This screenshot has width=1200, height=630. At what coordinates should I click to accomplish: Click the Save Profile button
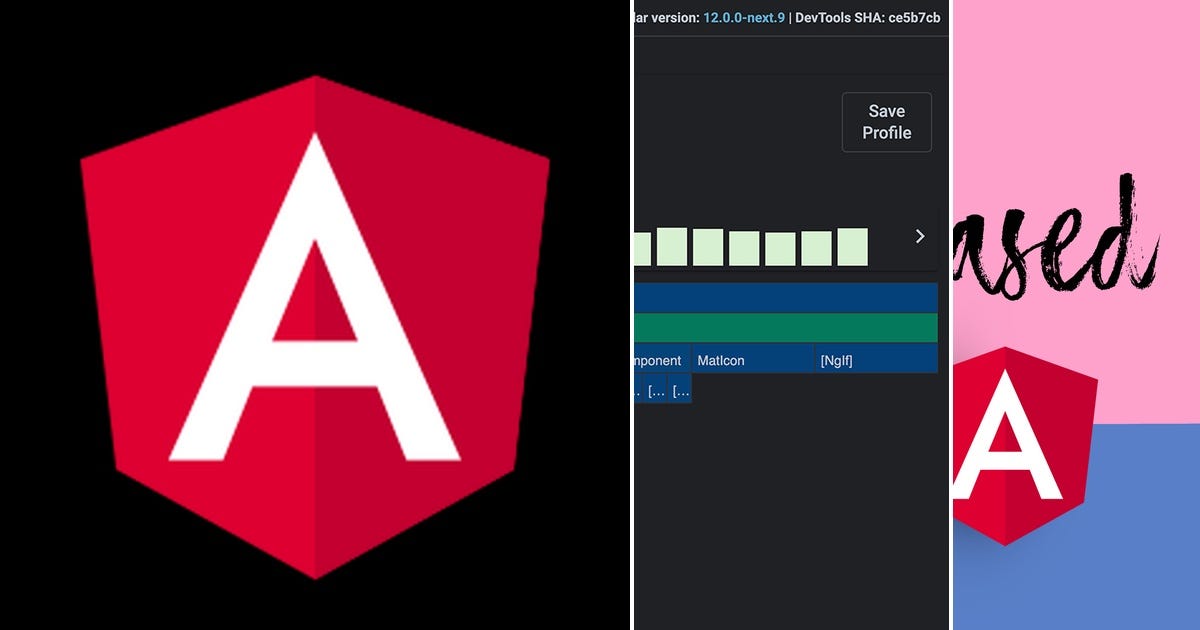[x=886, y=122]
